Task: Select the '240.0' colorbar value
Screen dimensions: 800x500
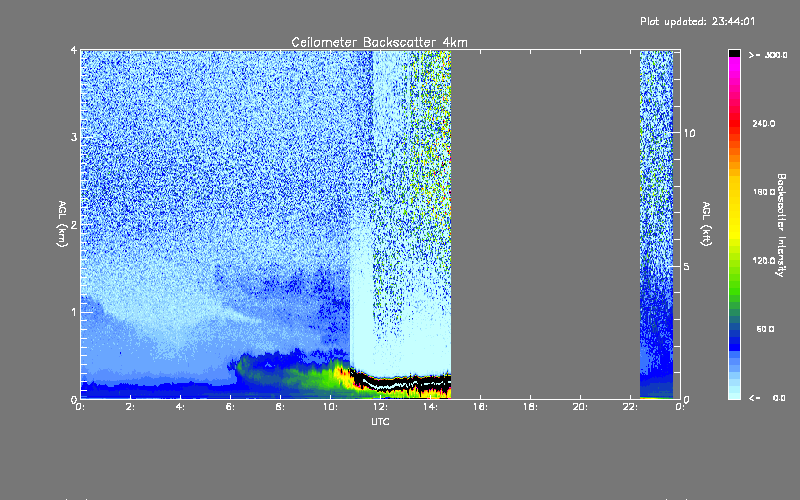Action: (764, 123)
